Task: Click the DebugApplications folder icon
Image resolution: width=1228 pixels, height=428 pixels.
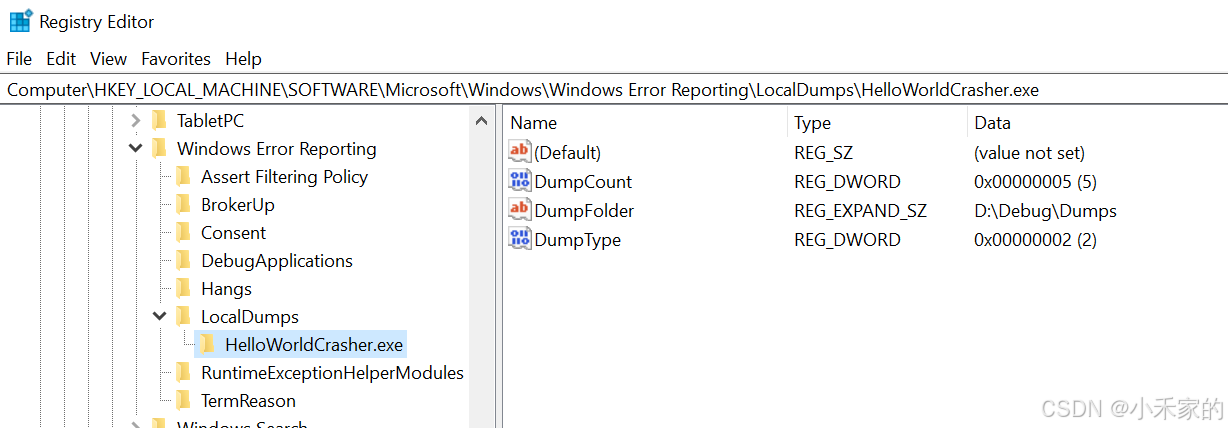Action: (183, 261)
